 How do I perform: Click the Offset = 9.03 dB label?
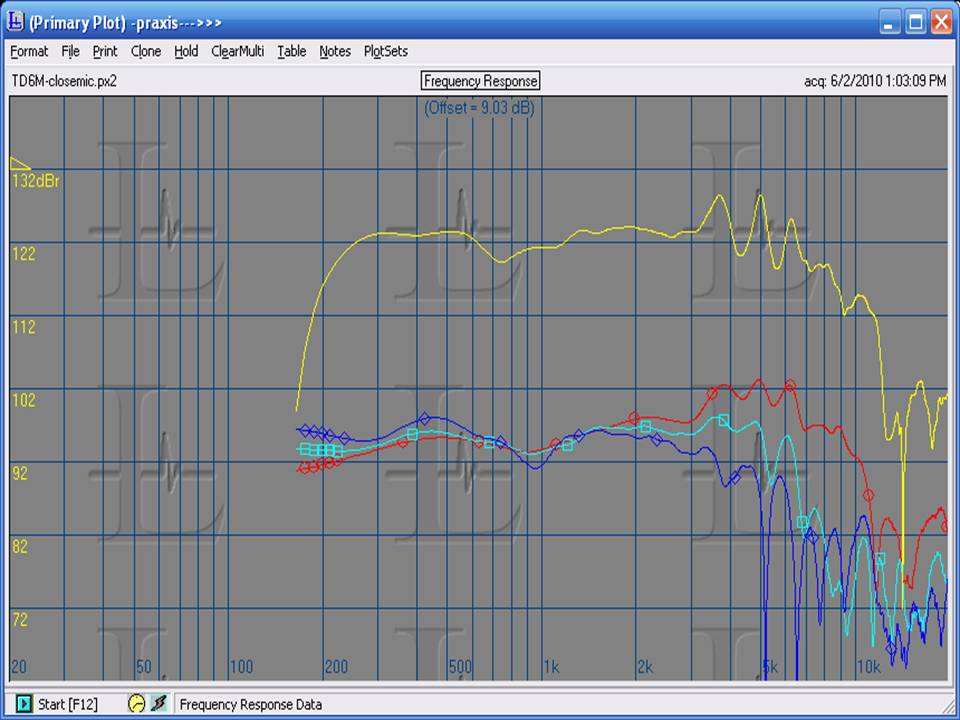tap(479, 108)
